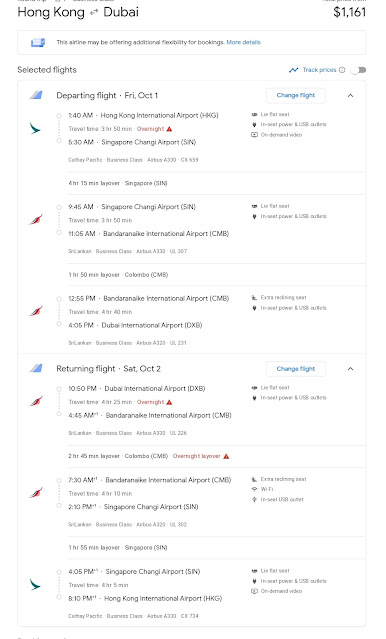Open the More details link
This screenshot has width=386, height=639.
(x=243, y=42)
